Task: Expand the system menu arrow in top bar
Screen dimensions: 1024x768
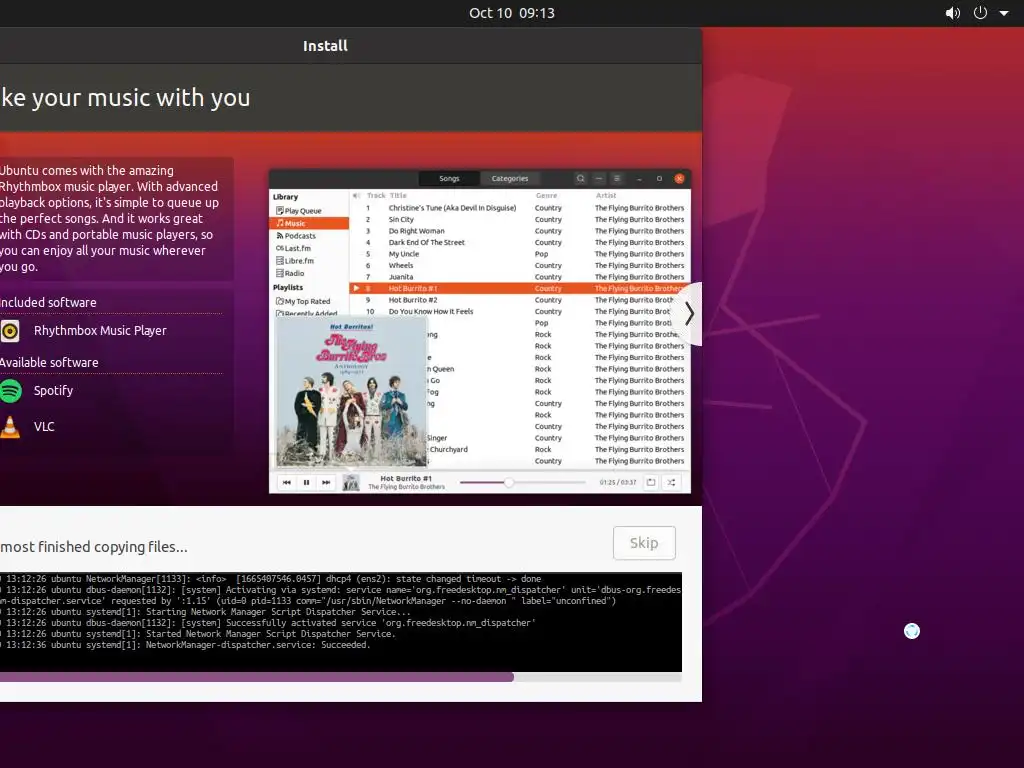Action: pyautogui.click(x=1004, y=13)
